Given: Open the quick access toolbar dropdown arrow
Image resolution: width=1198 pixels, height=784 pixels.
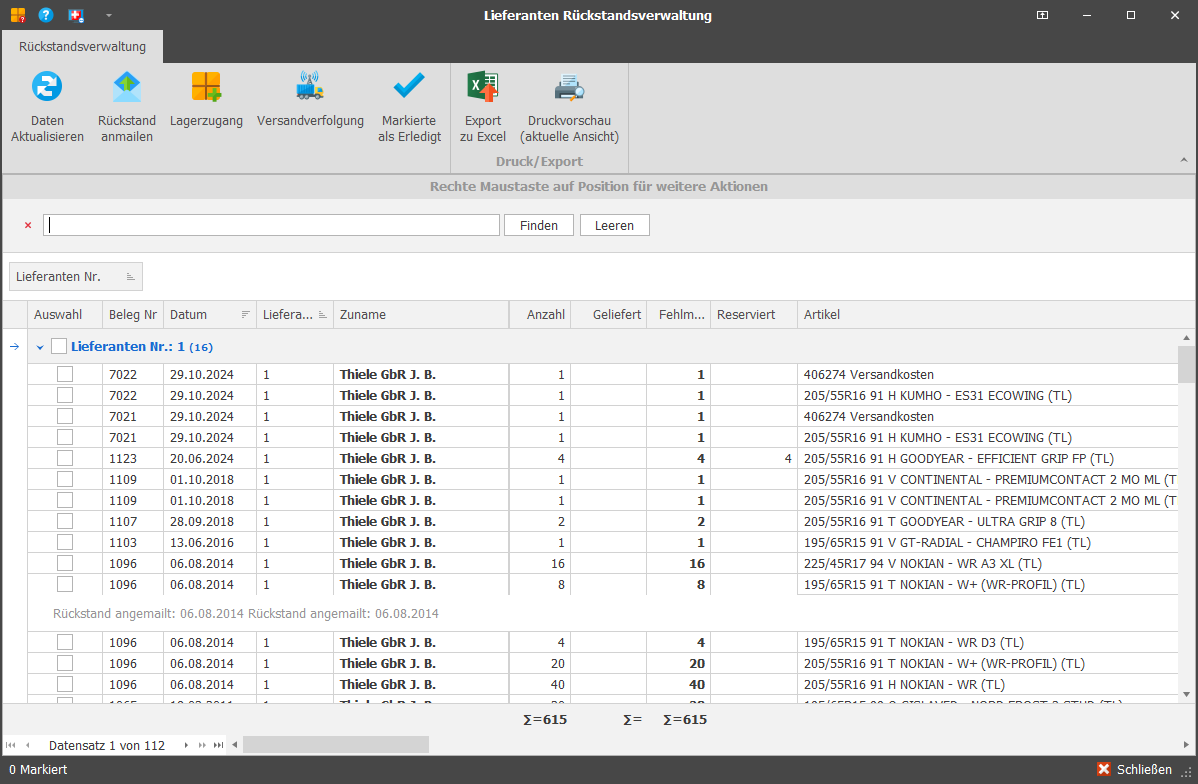Looking at the screenshot, I should click(108, 15).
